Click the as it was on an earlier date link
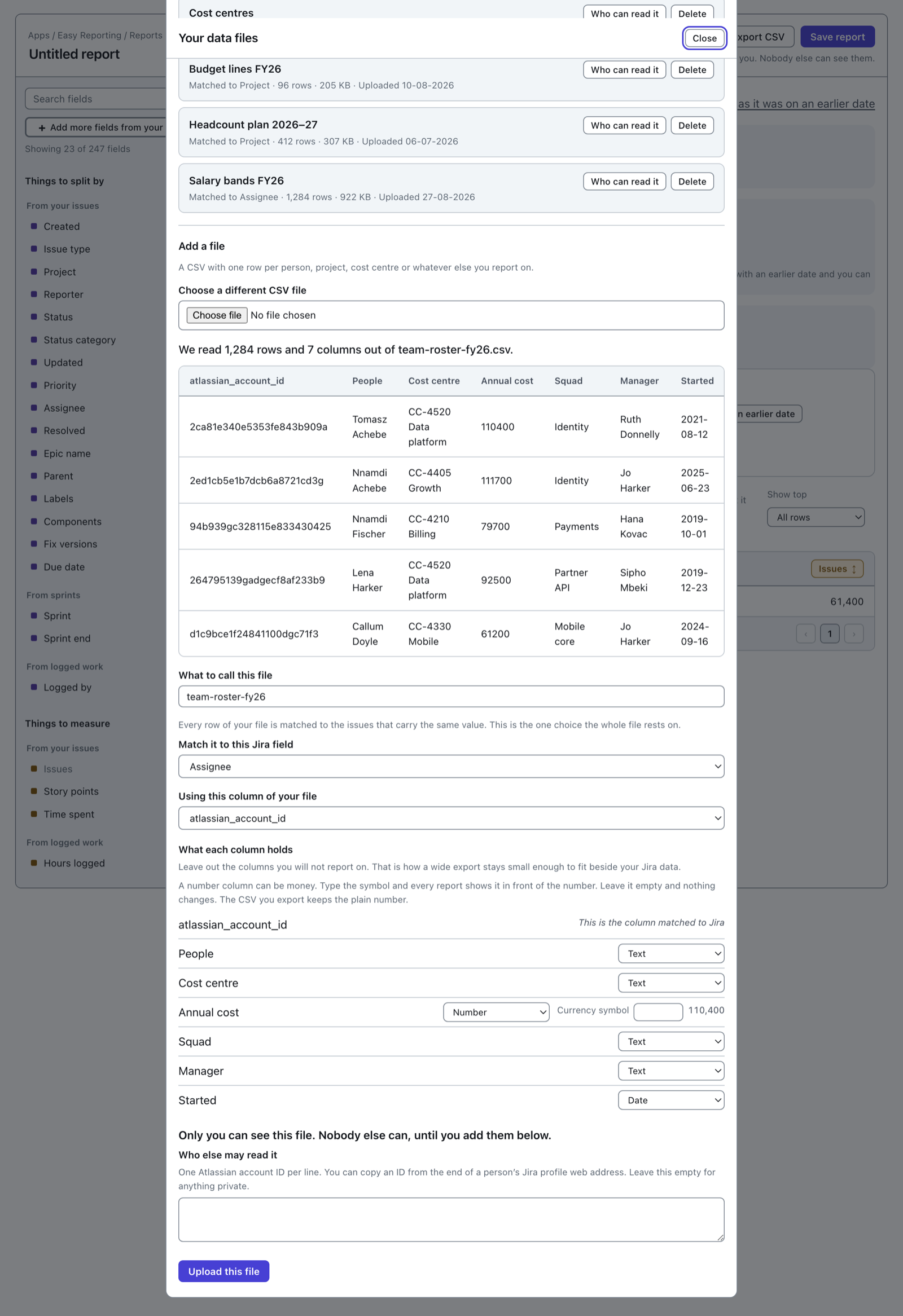Screen dimensions: 903x1316 (x=805, y=104)
